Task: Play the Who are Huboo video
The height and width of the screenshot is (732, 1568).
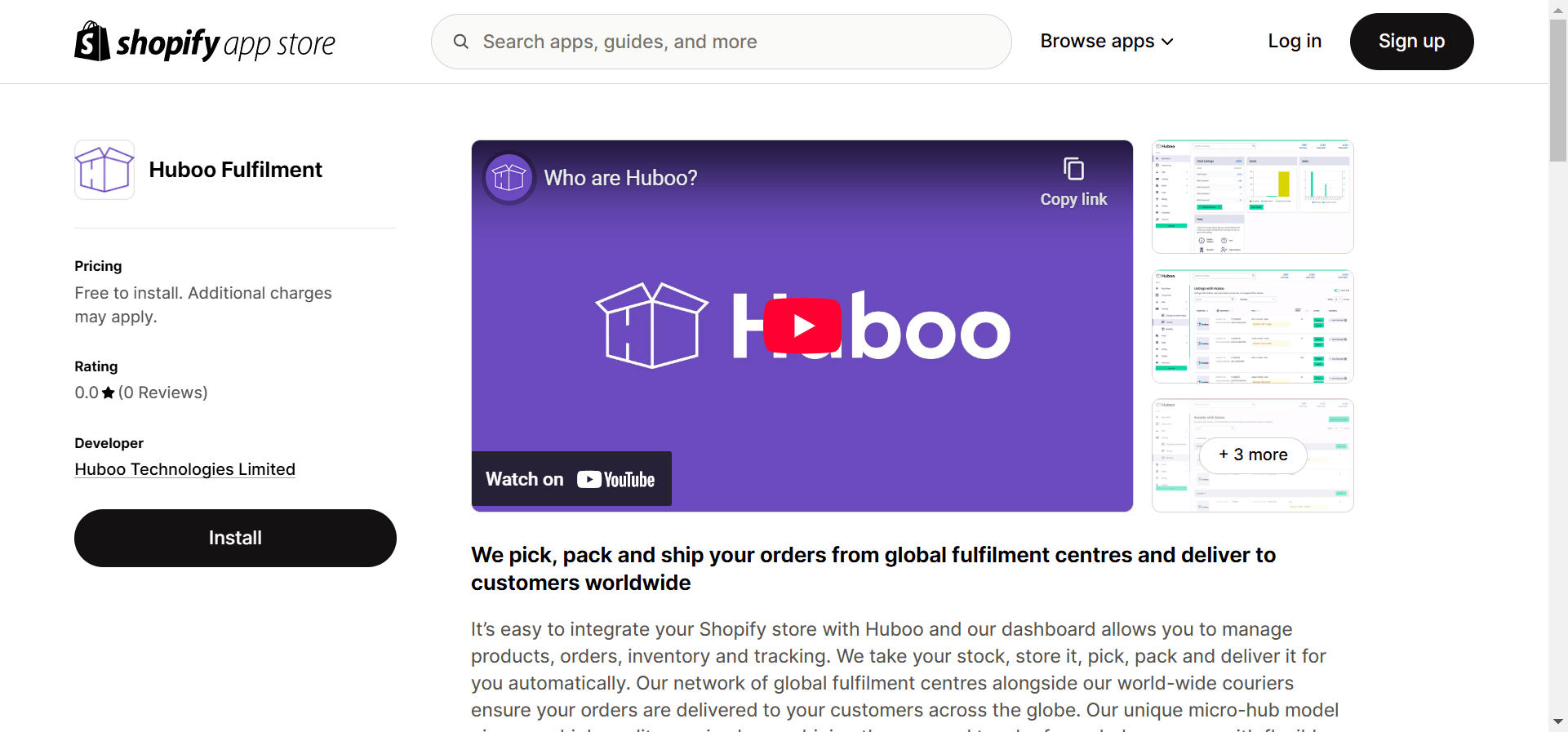Action: coord(802,326)
